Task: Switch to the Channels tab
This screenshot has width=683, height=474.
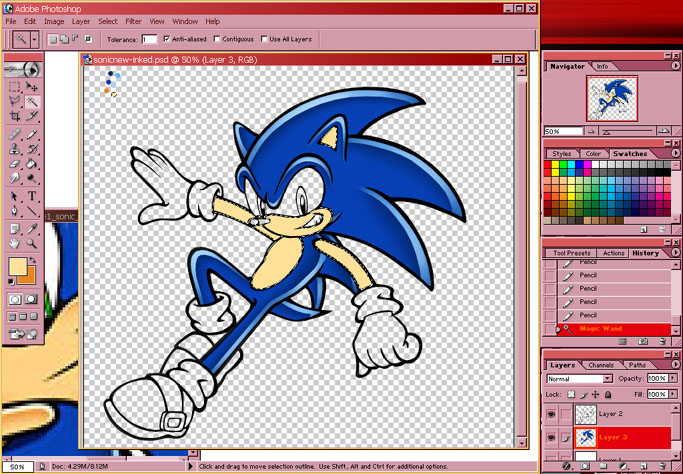Action: [x=601, y=365]
